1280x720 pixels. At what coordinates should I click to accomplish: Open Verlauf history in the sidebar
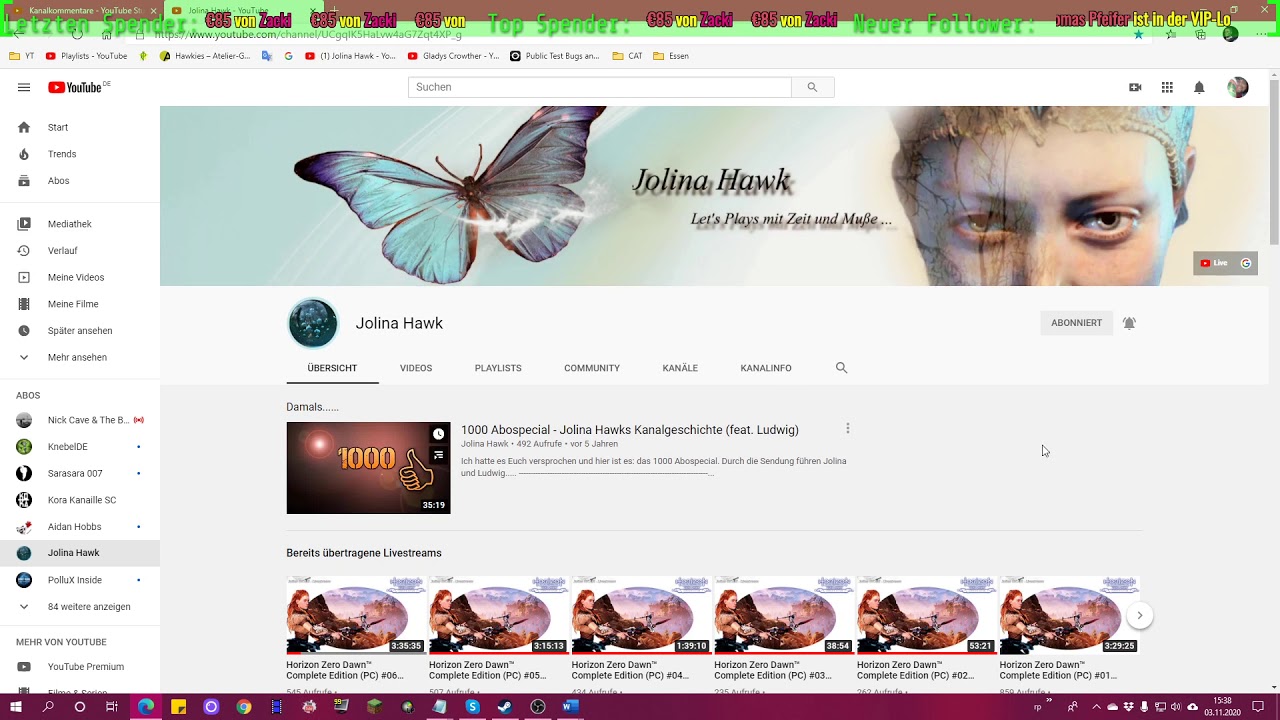click(80, 251)
